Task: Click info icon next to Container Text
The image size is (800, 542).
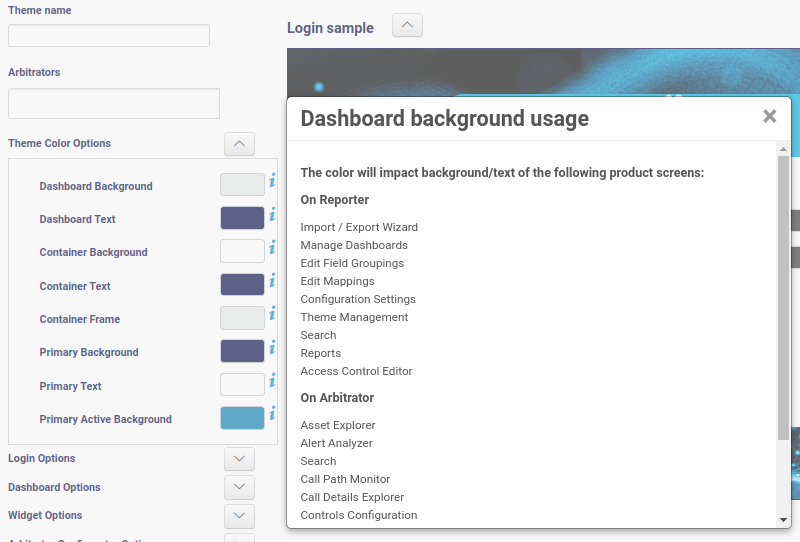Action: coord(272,281)
